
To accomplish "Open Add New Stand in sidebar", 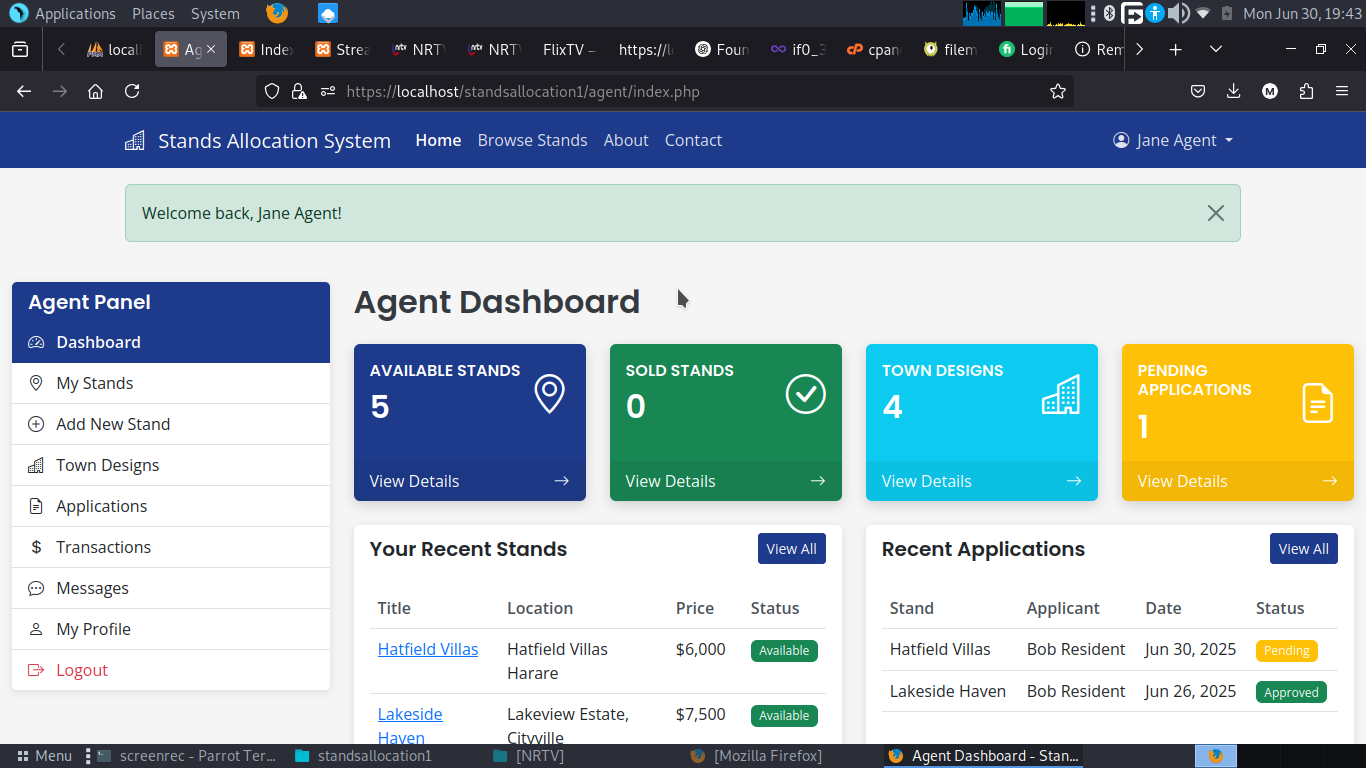I will (171, 424).
